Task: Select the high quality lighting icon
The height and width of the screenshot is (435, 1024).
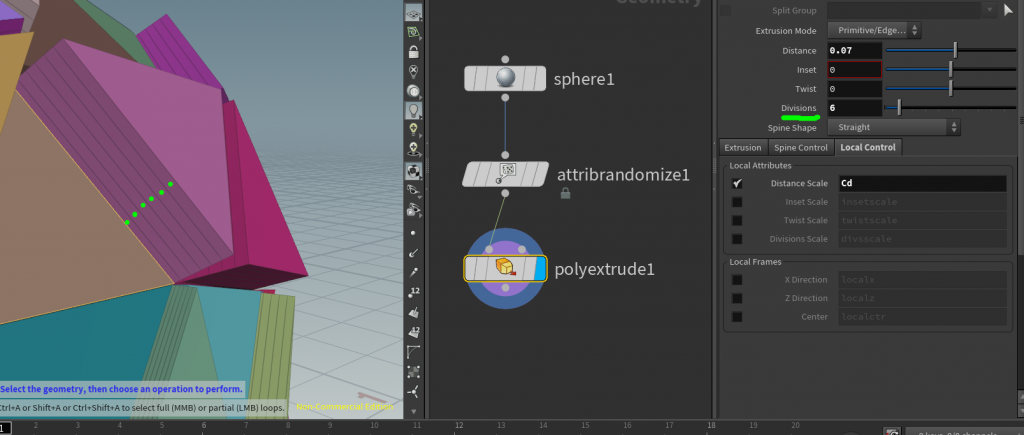Action: click(413, 130)
